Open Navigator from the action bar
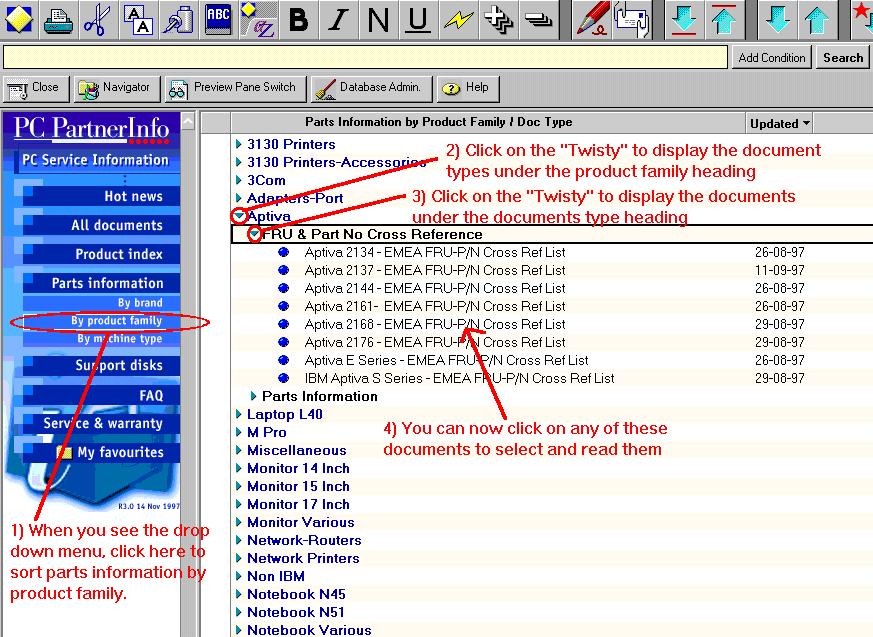The image size is (873, 637). (x=115, y=88)
